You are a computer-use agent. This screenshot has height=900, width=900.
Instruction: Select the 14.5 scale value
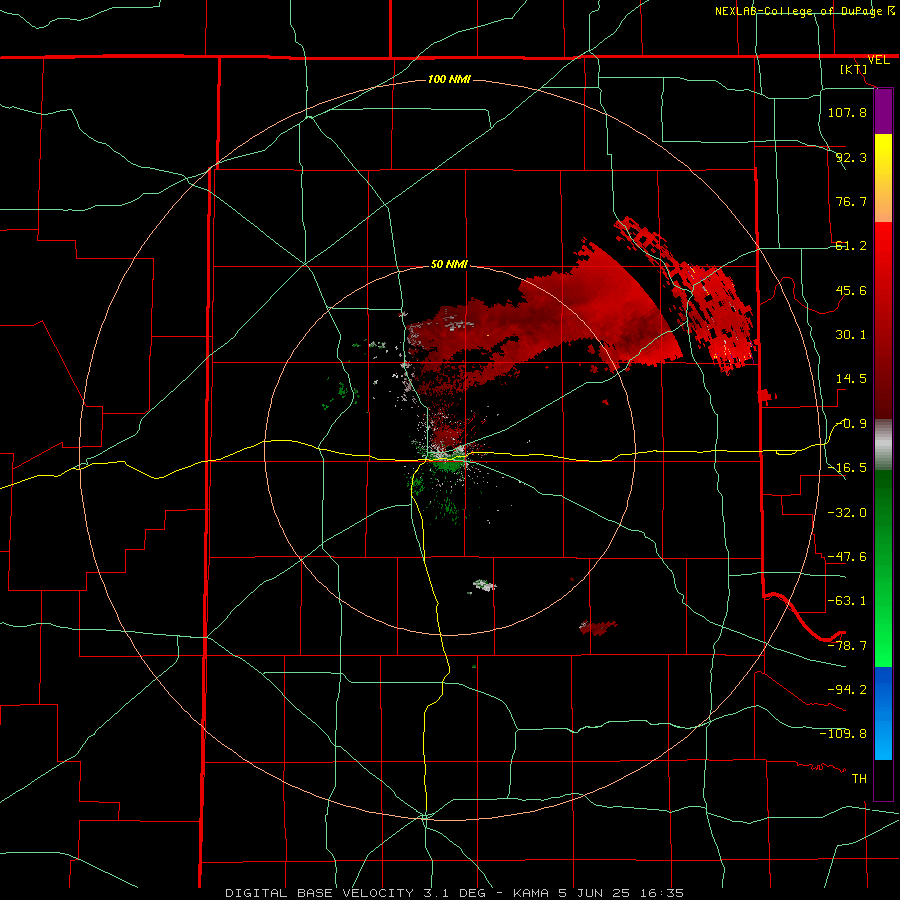point(851,379)
